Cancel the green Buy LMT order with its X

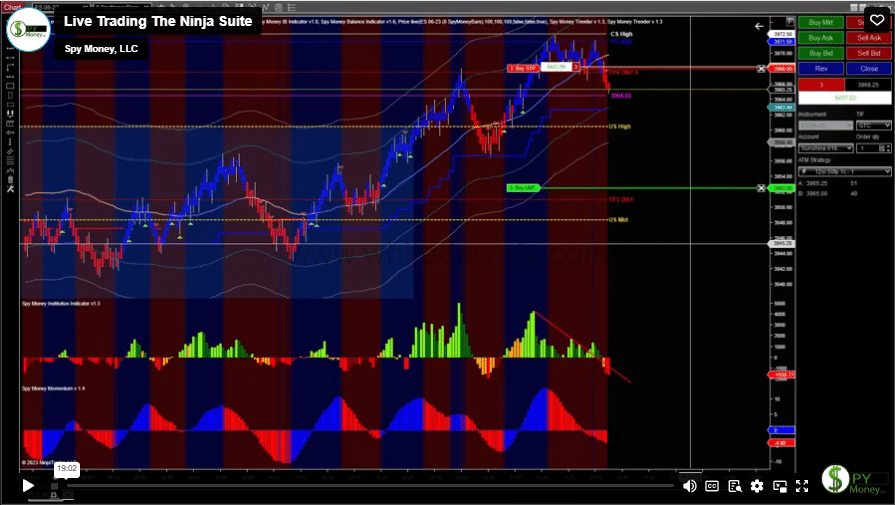[x=761, y=187]
